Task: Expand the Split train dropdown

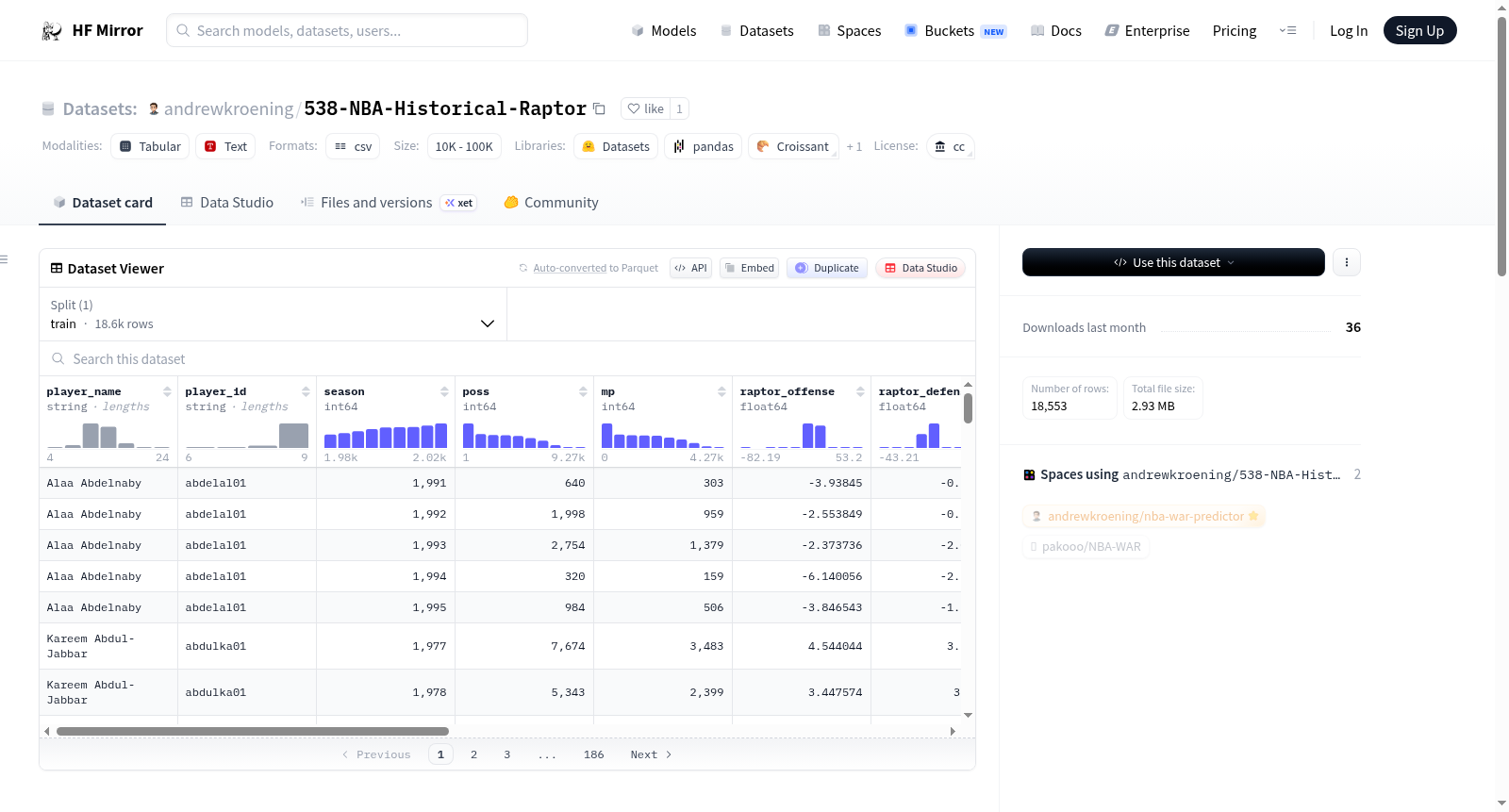Action: click(x=273, y=314)
